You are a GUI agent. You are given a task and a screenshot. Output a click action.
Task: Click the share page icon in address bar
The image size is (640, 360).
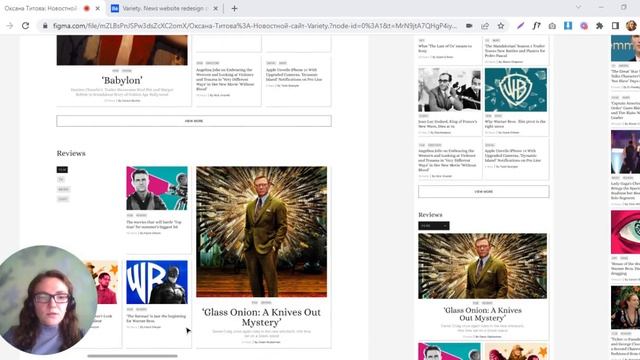tap(485, 26)
